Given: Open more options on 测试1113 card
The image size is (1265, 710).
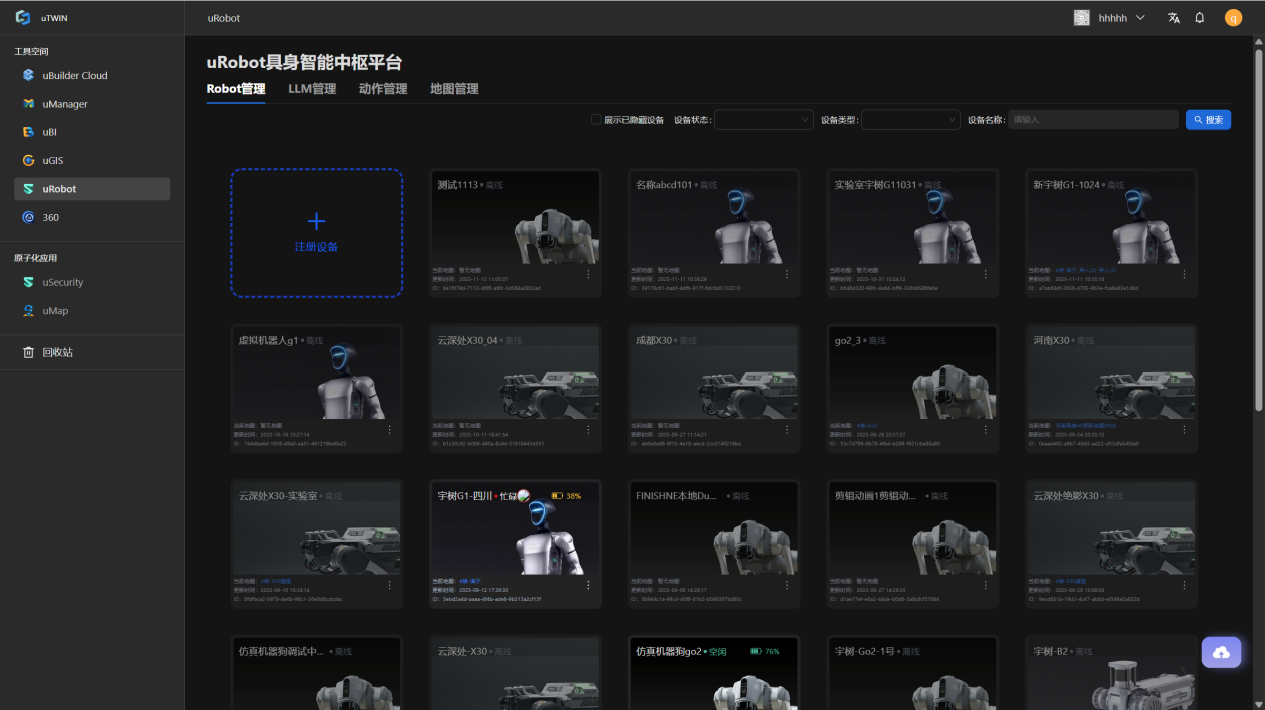Looking at the screenshot, I should (588, 274).
